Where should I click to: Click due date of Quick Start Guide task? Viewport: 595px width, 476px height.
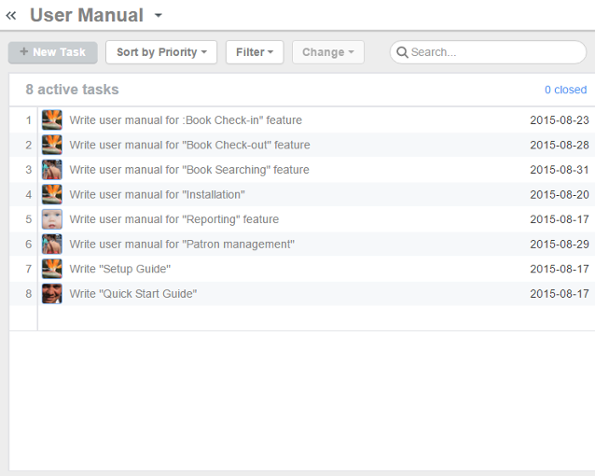[x=559, y=293]
